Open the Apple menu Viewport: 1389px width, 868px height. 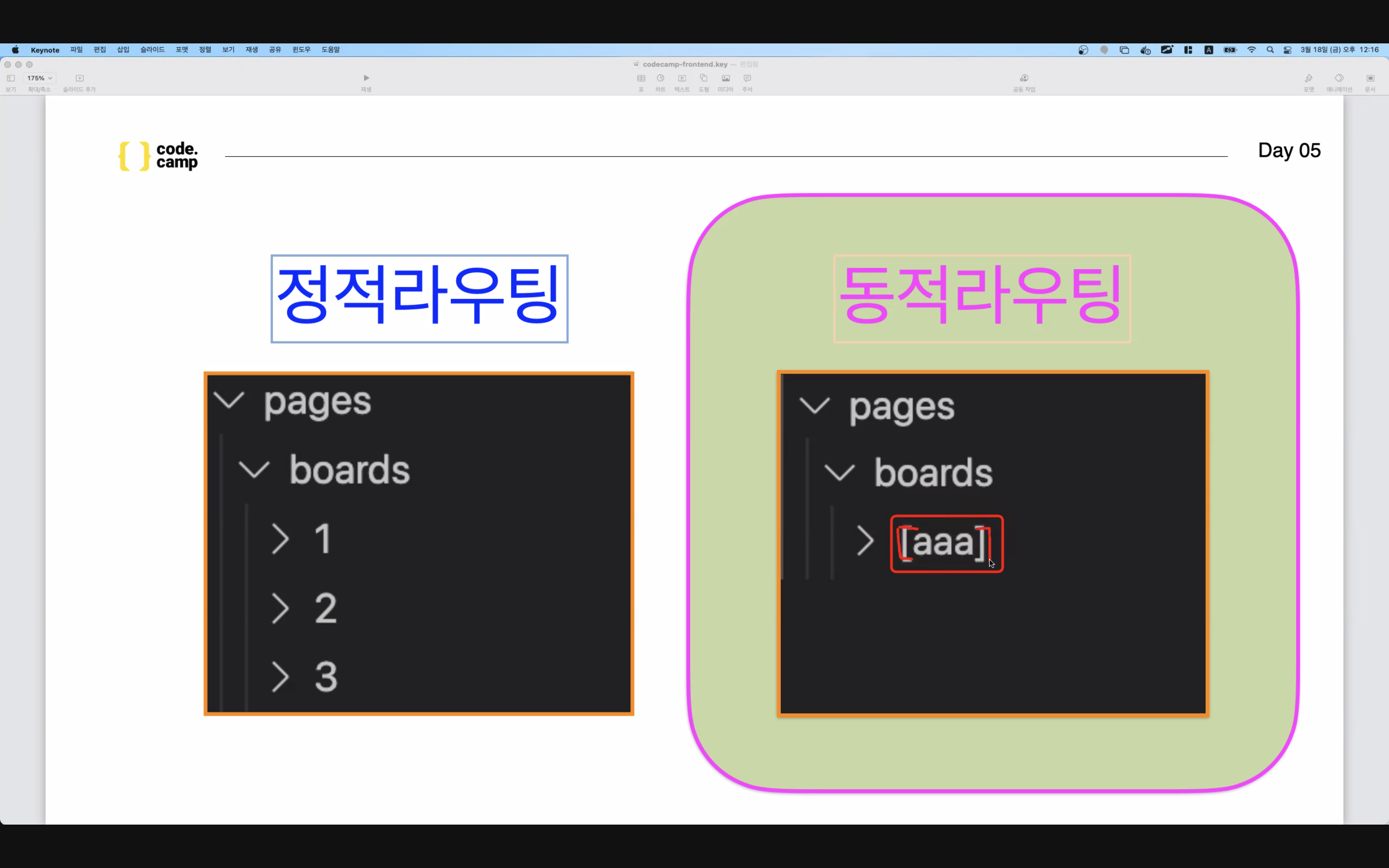tap(15, 50)
